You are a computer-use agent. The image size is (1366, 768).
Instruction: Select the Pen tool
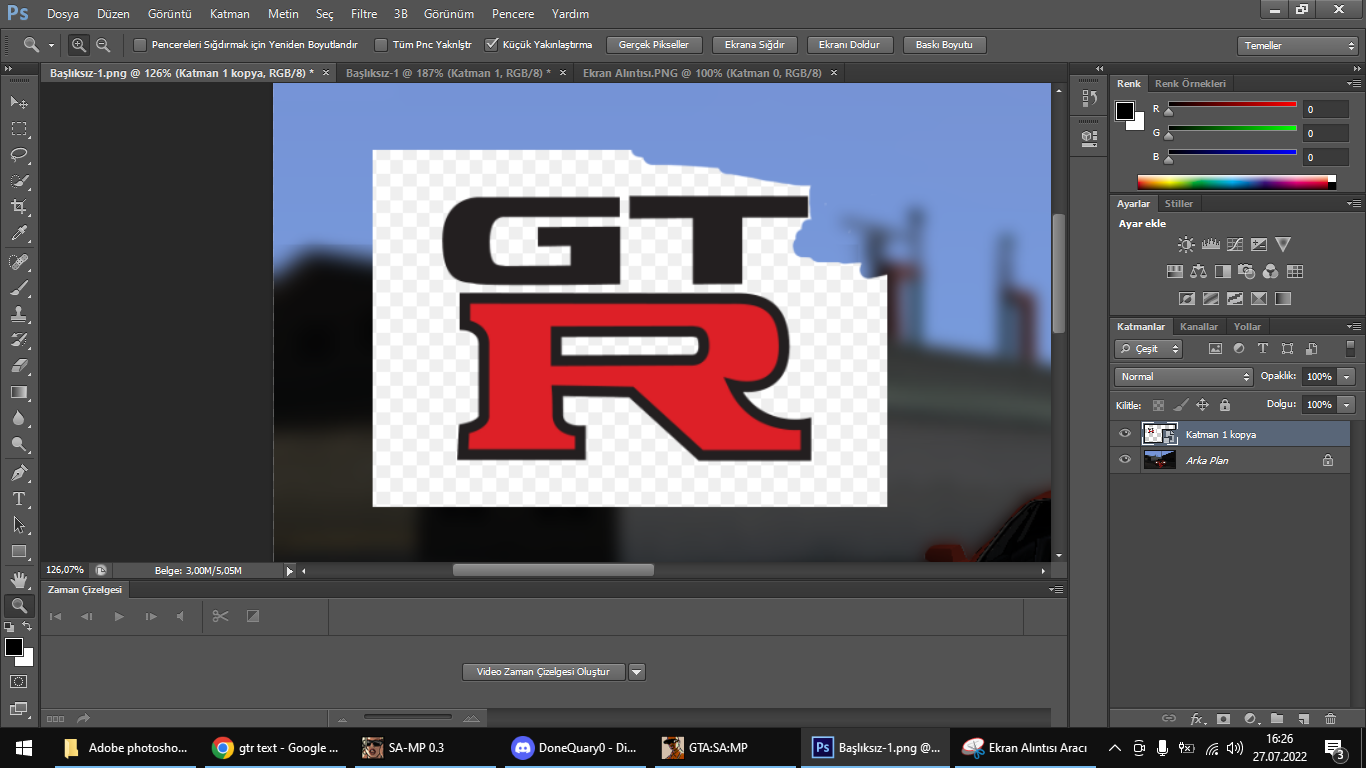(x=19, y=472)
